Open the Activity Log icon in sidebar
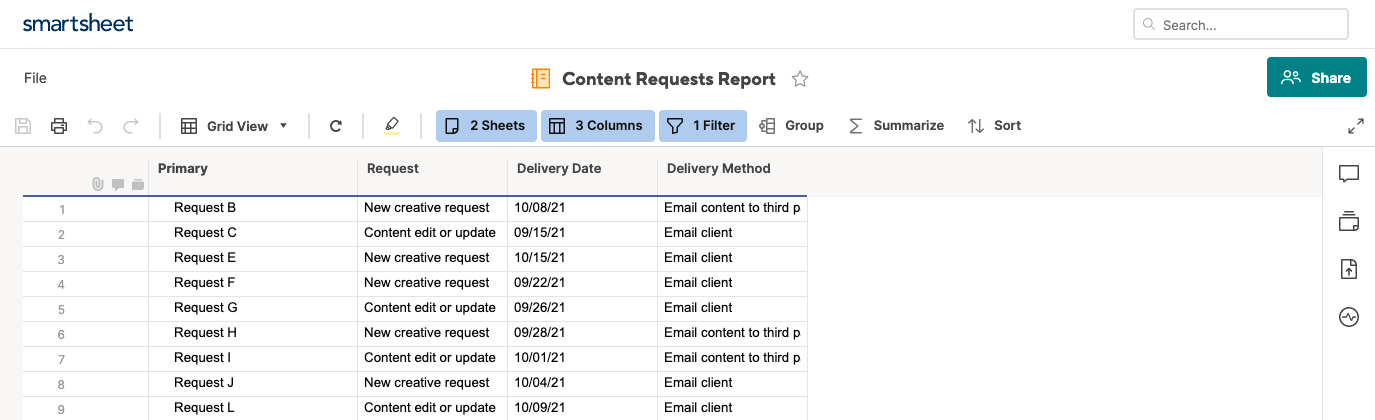The height and width of the screenshot is (420, 1375). point(1349,317)
